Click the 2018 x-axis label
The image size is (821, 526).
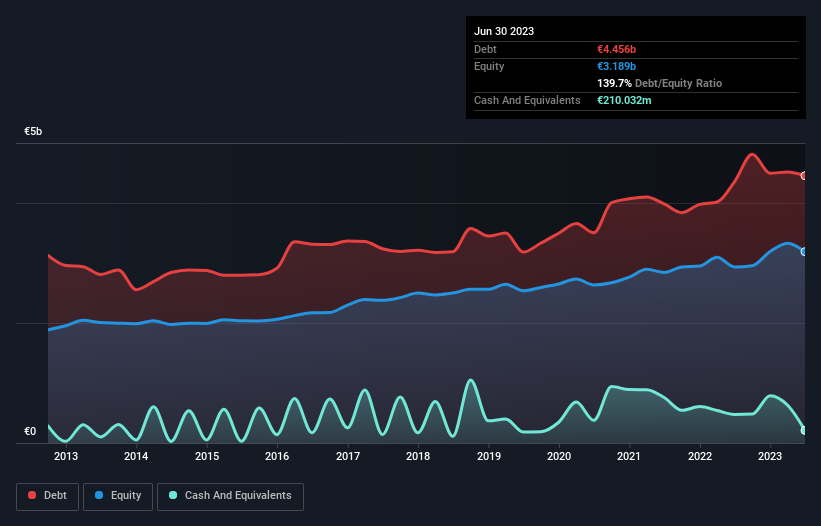418,456
